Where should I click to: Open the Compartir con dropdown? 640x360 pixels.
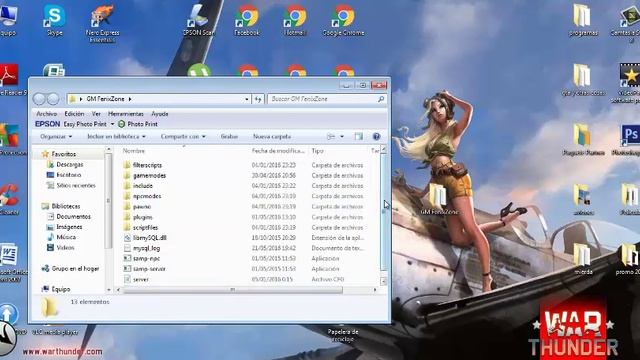pyautogui.click(x=183, y=136)
